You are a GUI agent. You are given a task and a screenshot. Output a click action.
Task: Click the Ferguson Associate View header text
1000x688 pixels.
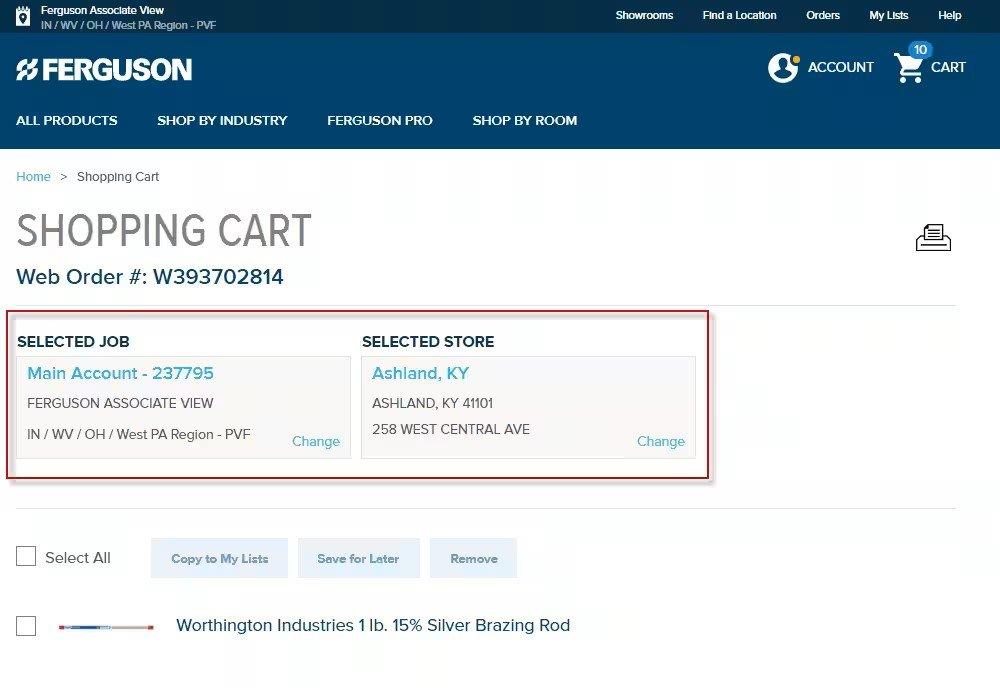coord(102,10)
